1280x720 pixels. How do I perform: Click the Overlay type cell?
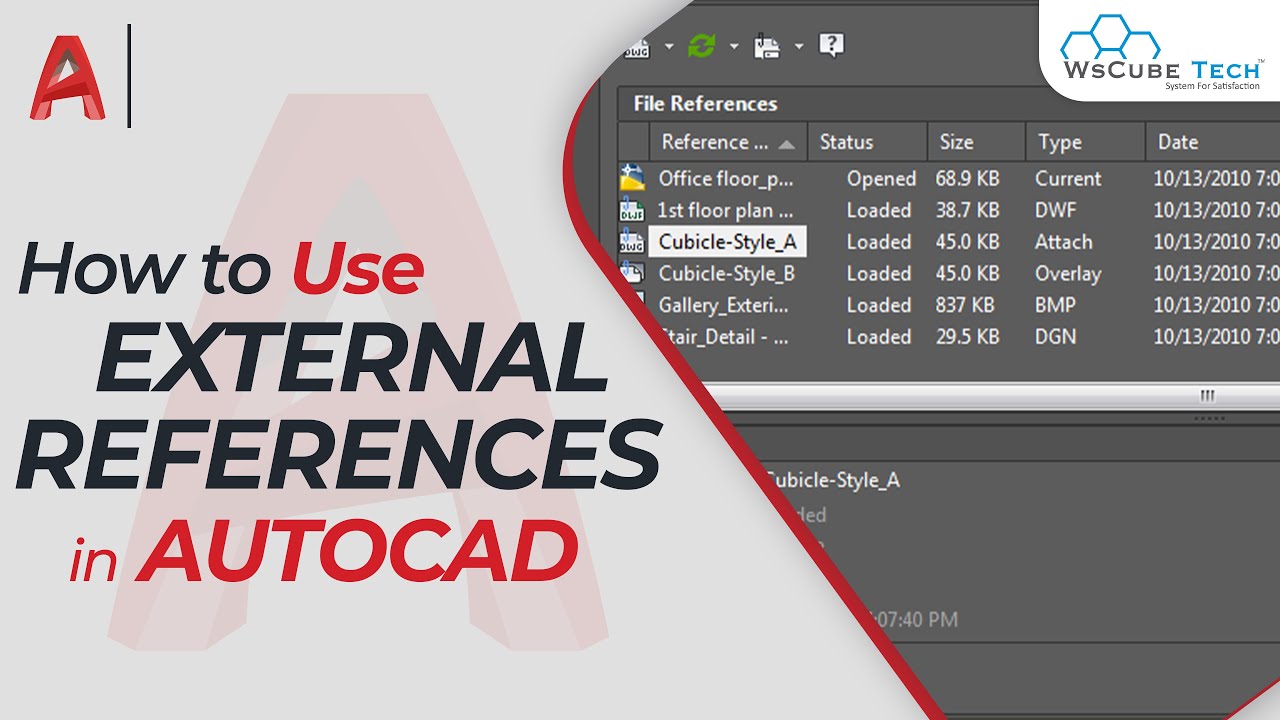click(x=1068, y=273)
